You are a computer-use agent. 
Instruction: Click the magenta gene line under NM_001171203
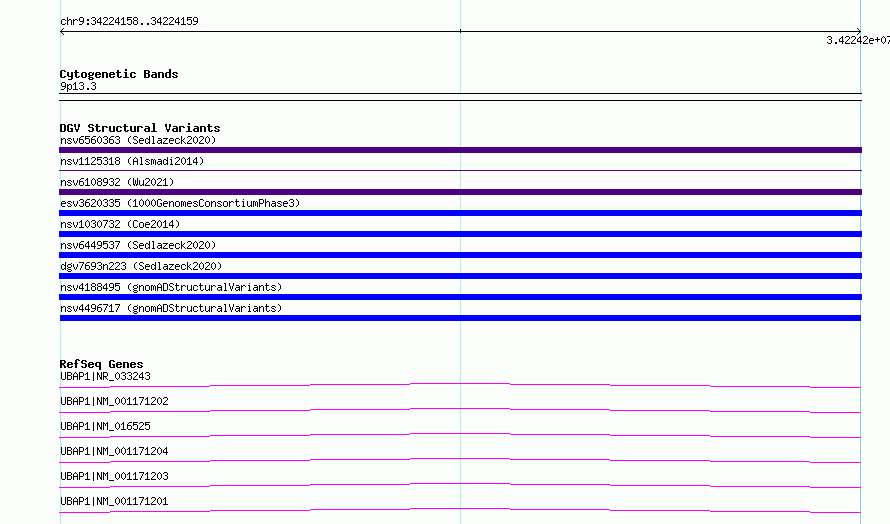460,485
